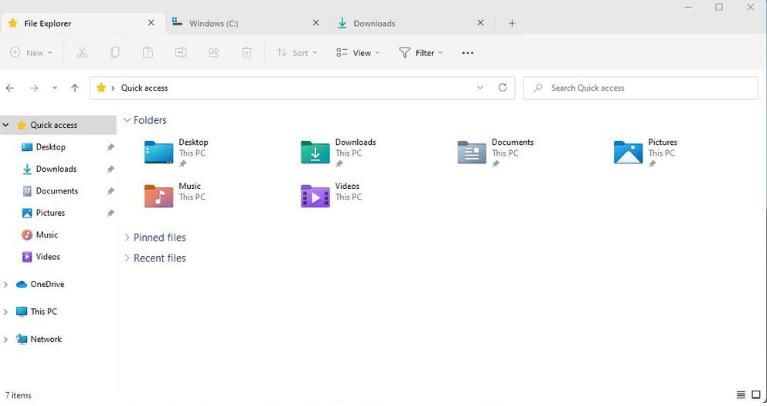Screen dimensions: 767x406
Task: Click the Rename icon in toolbar
Action: point(180,52)
